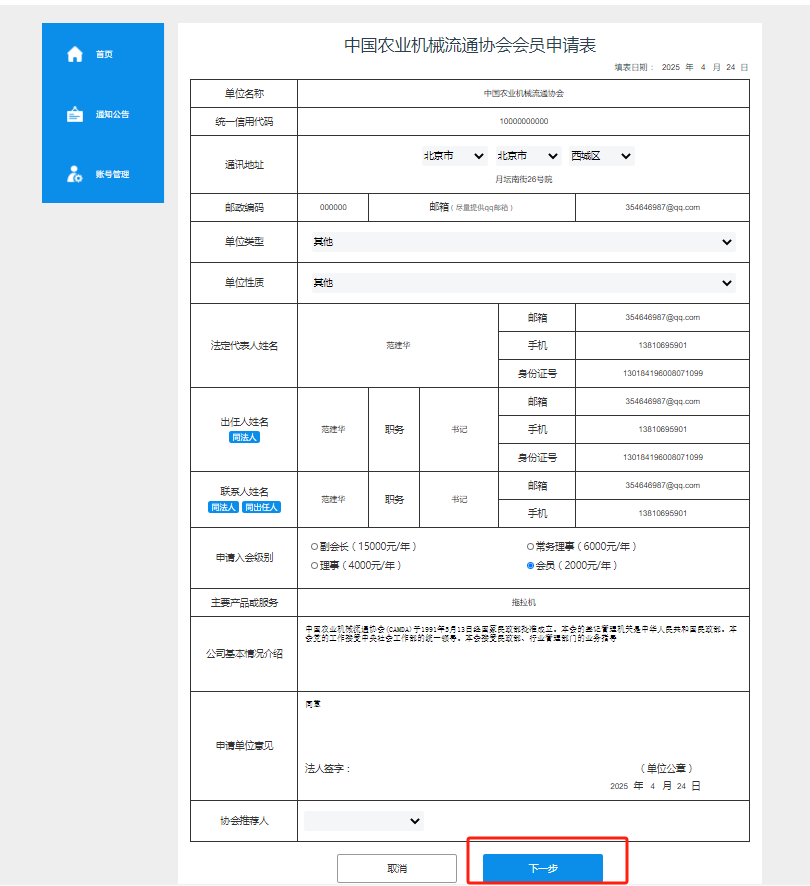
Task: Select 会员 (2000元/年) radio option
Action: pyautogui.click(x=530, y=566)
